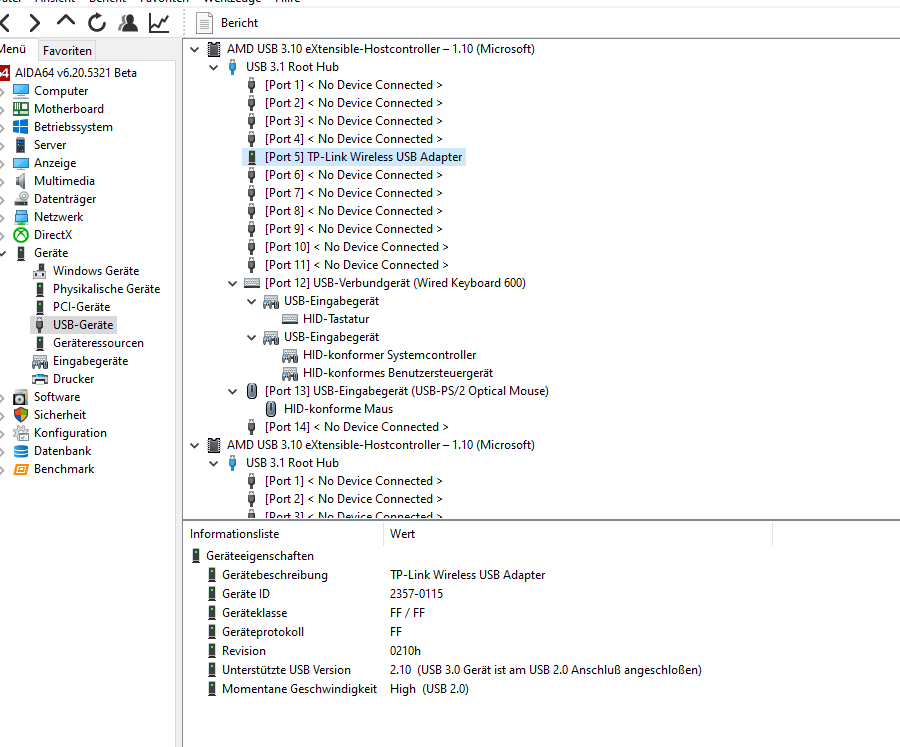
Task: Select HID-konformer Systemcontroller row
Action: (x=389, y=355)
